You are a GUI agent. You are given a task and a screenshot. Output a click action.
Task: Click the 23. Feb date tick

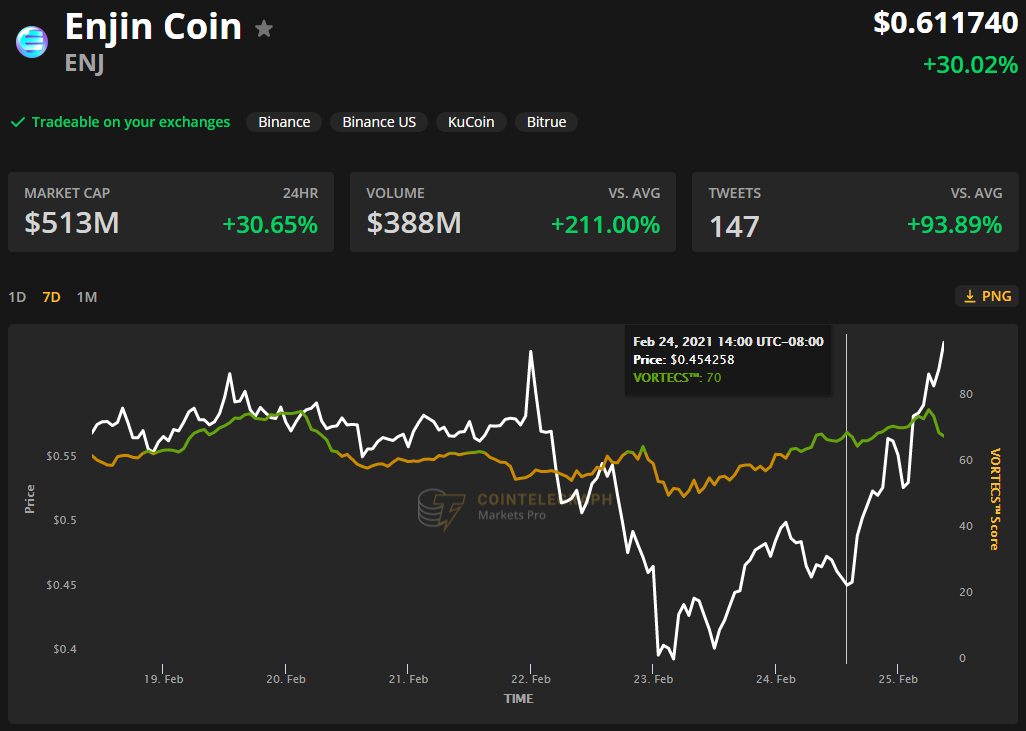click(653, 679)
